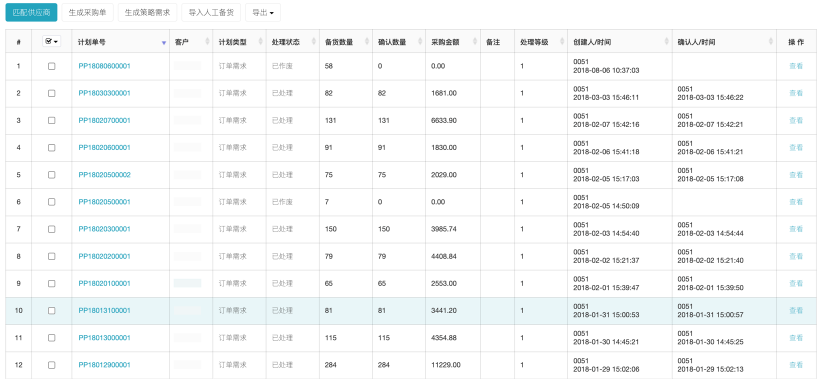Open plan PP18020700001 link
Screen dimensions: 821x379
104,120
